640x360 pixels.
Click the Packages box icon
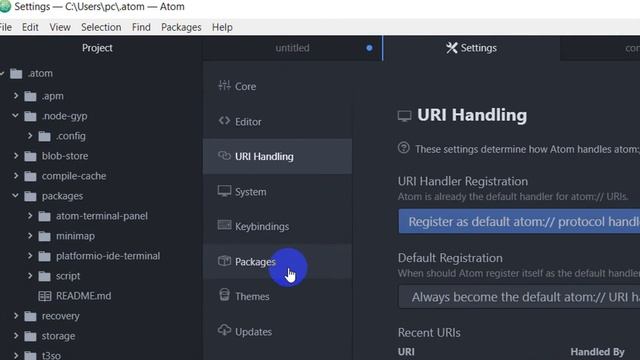point(224,261)
